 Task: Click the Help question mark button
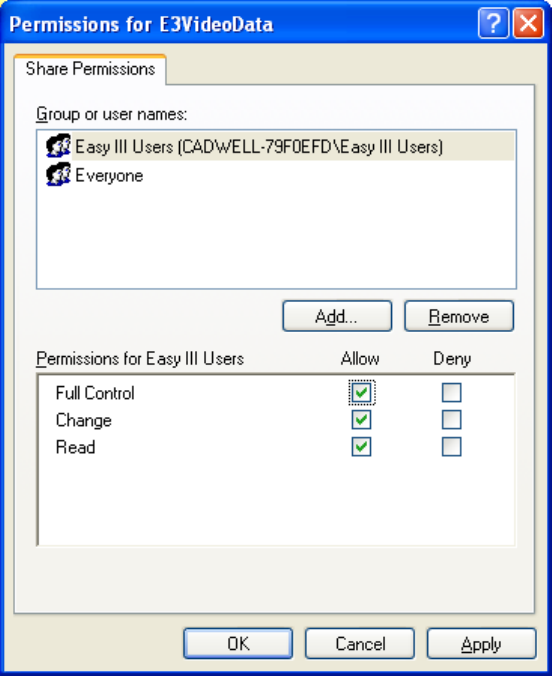coord(493,23)
